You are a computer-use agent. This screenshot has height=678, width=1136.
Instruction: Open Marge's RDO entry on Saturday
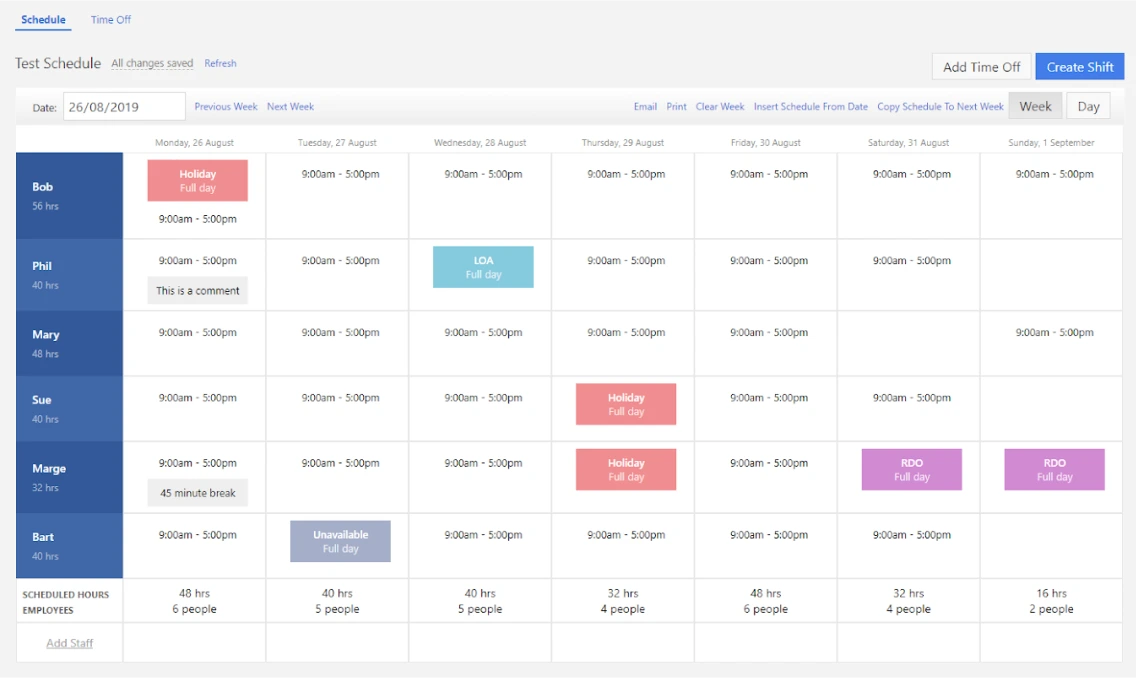point(911,469)
